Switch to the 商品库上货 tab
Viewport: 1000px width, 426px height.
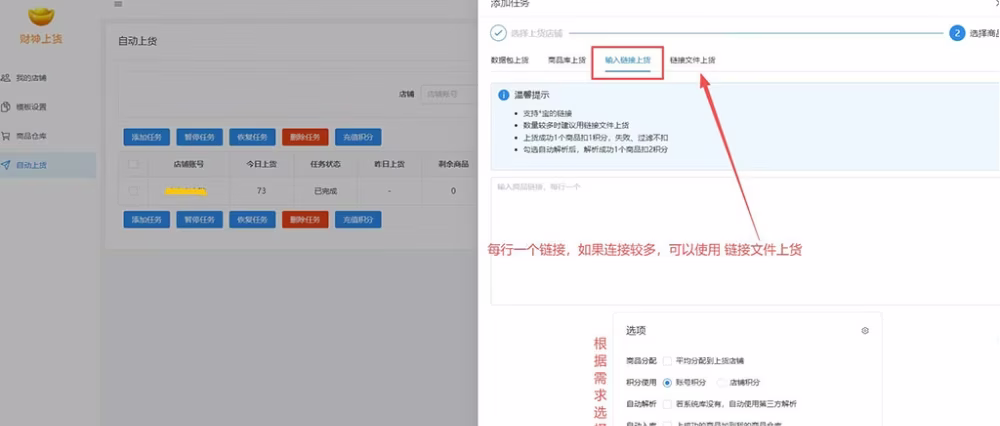567,60
